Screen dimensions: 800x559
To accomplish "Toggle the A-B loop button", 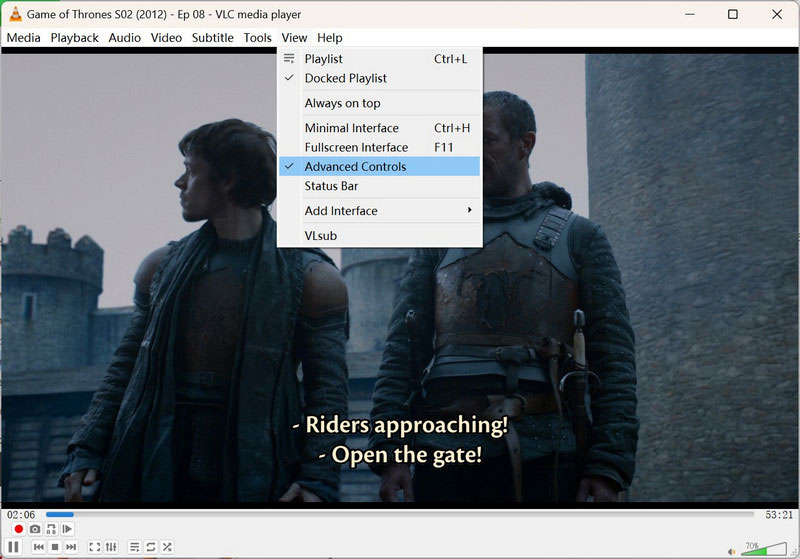I will pyautogui.click(x=51, y=529).
